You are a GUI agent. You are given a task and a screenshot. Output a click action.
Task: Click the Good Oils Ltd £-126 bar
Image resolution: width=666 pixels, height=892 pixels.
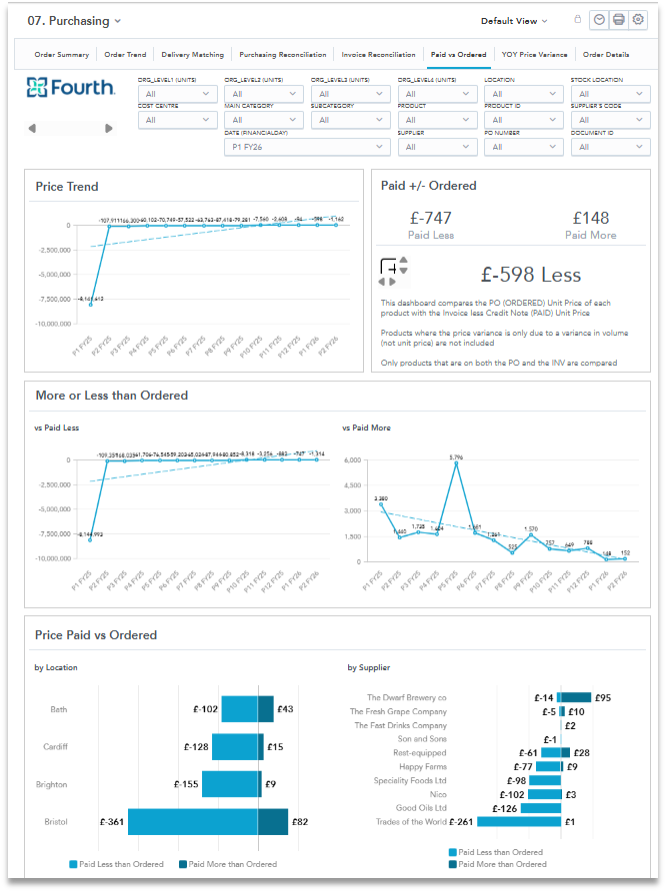(541, 808)
